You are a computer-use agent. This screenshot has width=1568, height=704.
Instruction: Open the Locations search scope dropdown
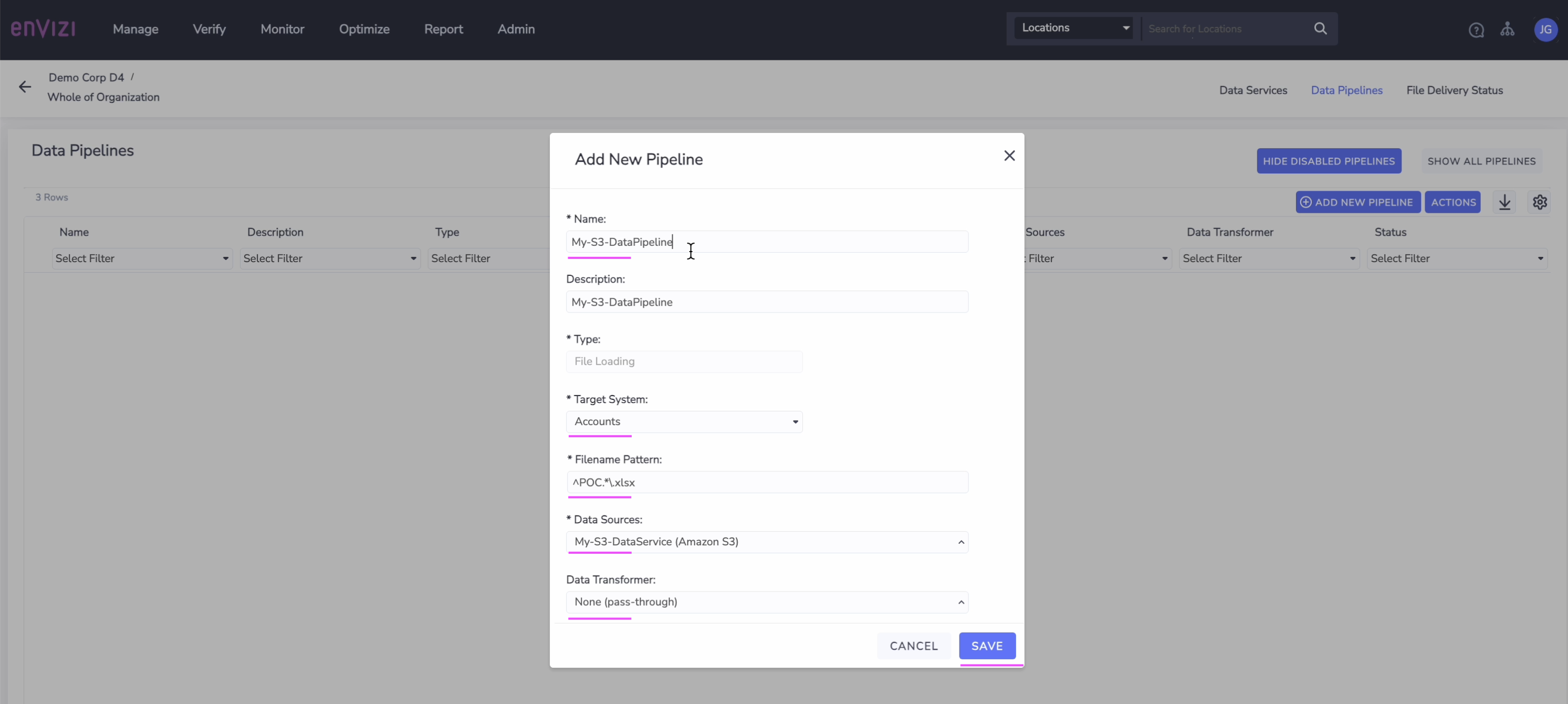(x=1074, y=28)
